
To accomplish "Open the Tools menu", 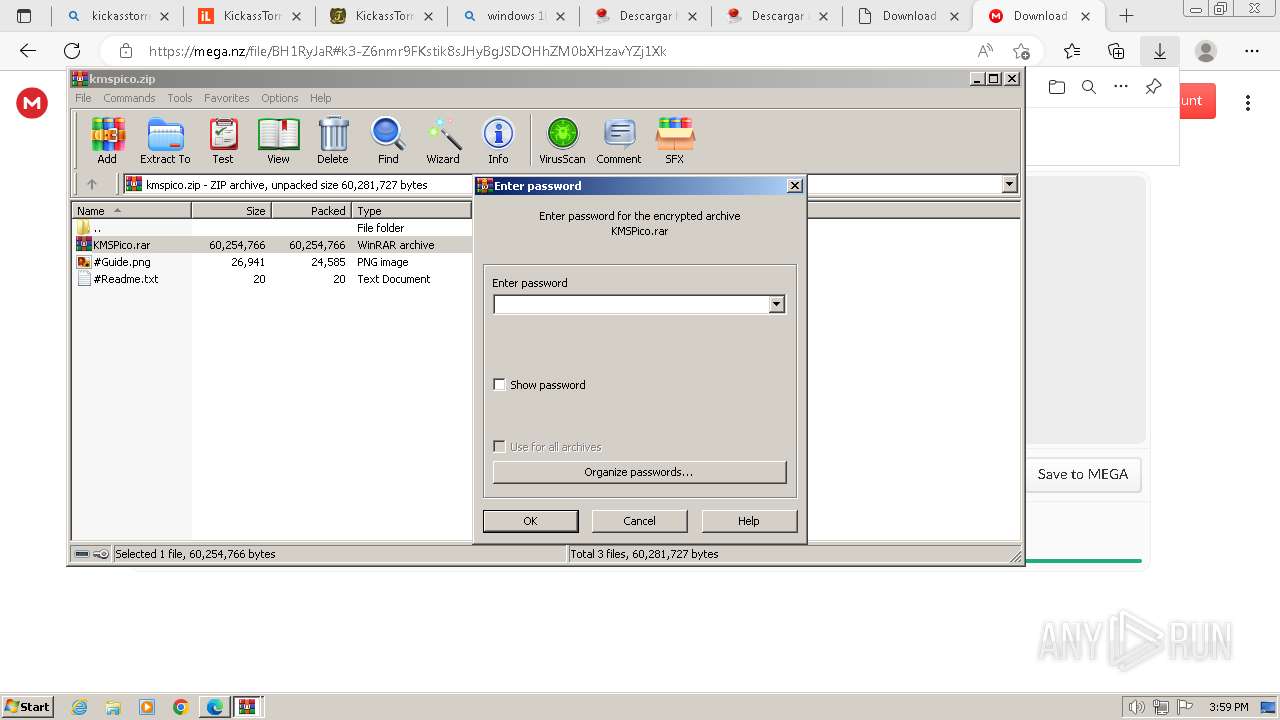I will (180, 98).
